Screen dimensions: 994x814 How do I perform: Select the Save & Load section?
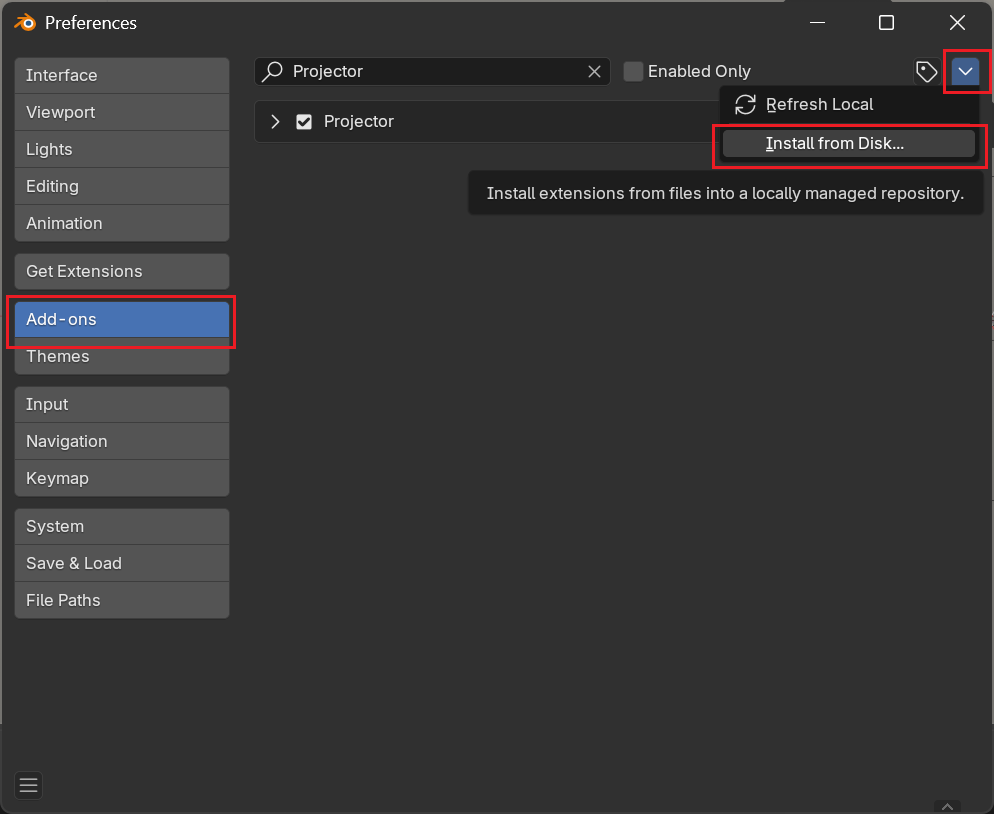(122, 563)
